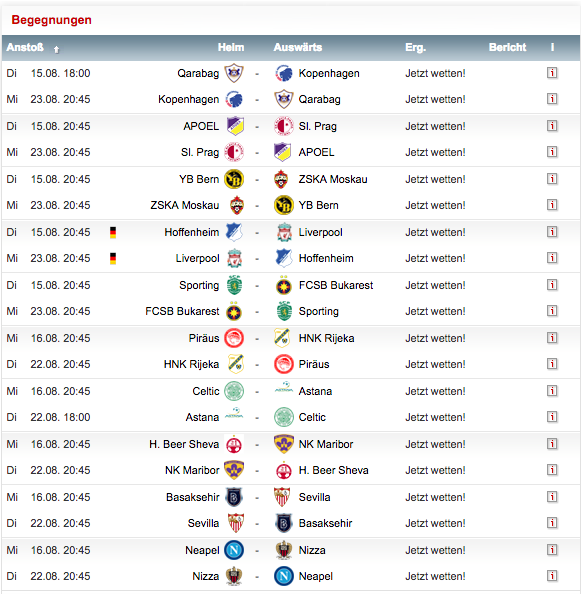This screenshot has height=594, width=581.
Task: Open ZSKA Moskau home team link 23.08.
Action: (x=184, y=205)
